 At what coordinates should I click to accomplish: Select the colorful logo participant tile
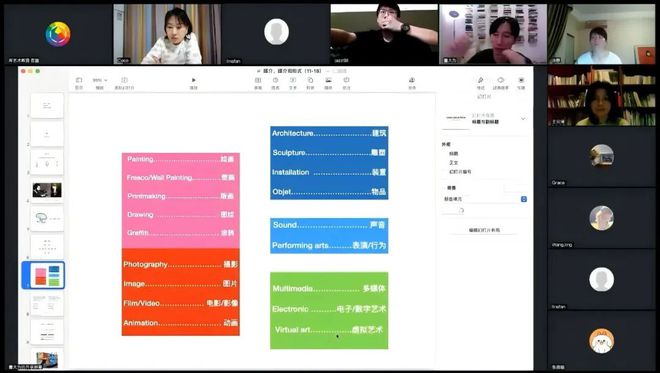(x=58, y=35)
